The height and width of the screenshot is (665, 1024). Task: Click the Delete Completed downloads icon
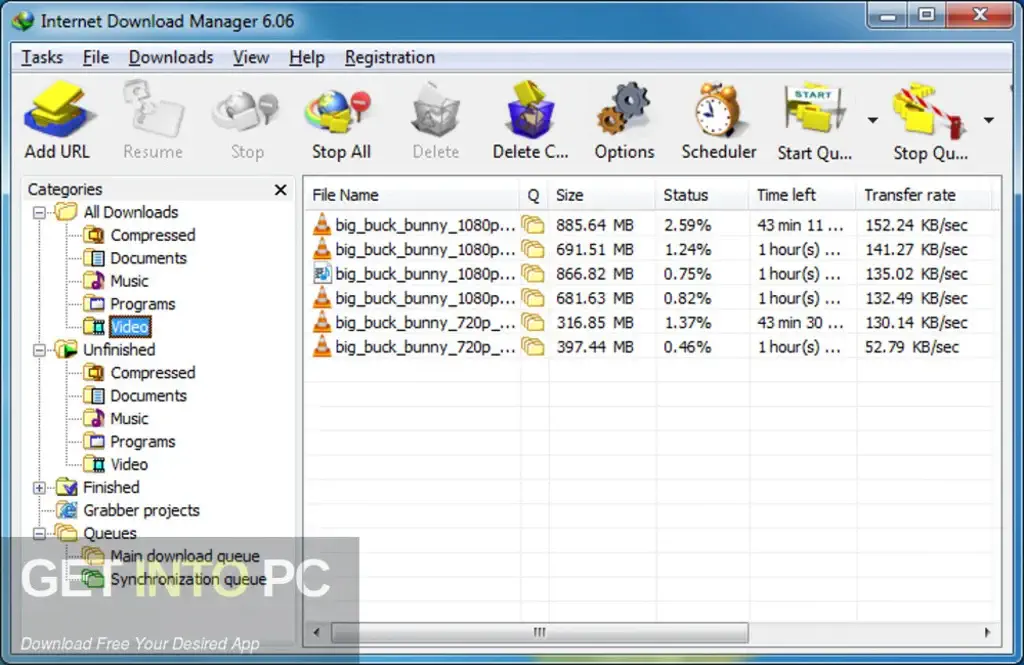529,112
